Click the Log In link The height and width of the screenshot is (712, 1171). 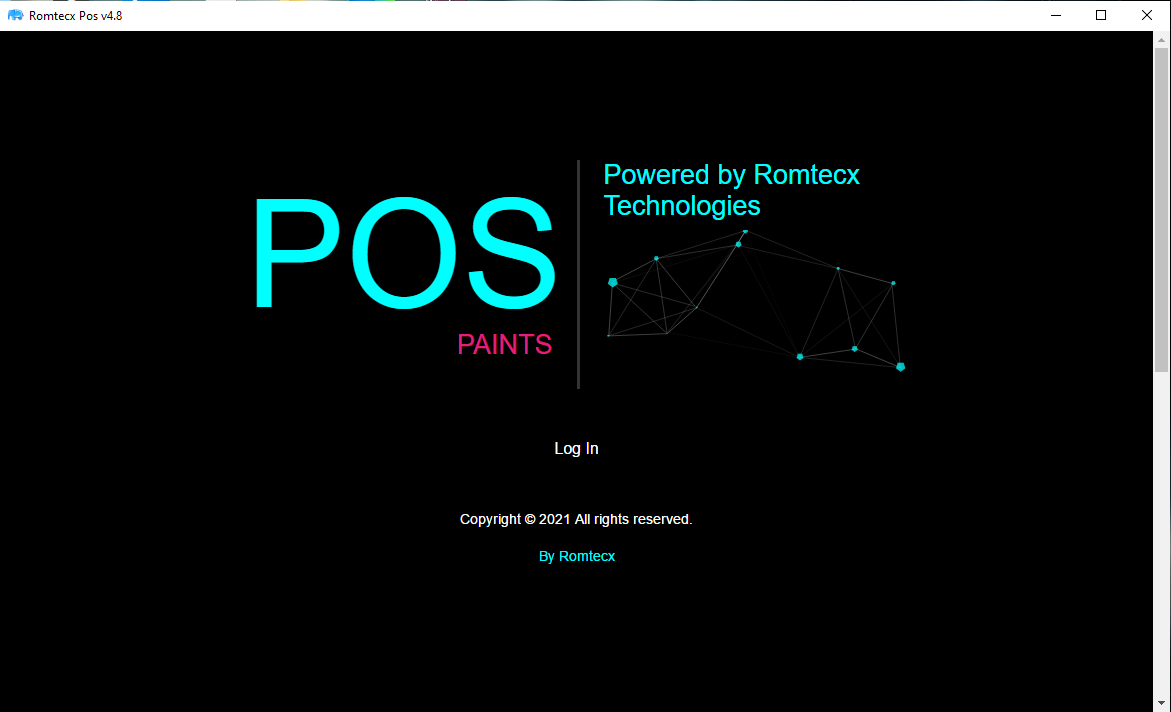tap(576, 449)
